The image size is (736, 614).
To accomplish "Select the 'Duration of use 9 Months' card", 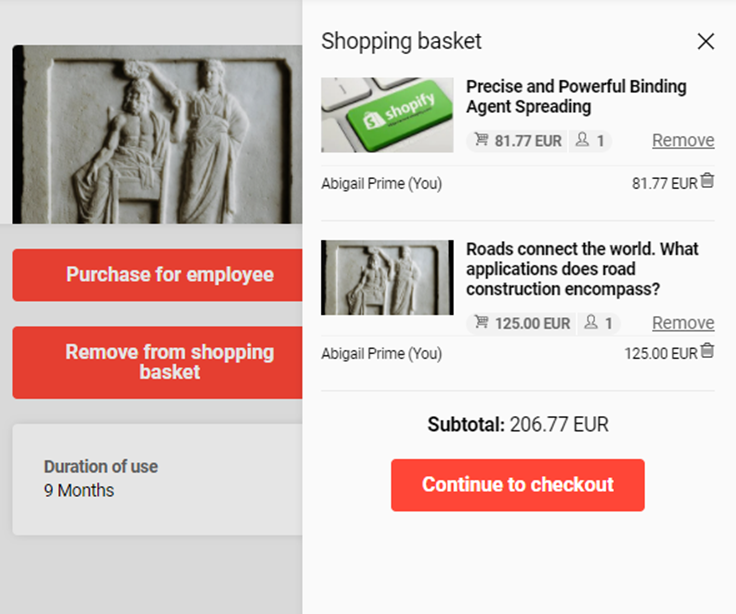I will point(158,479).
